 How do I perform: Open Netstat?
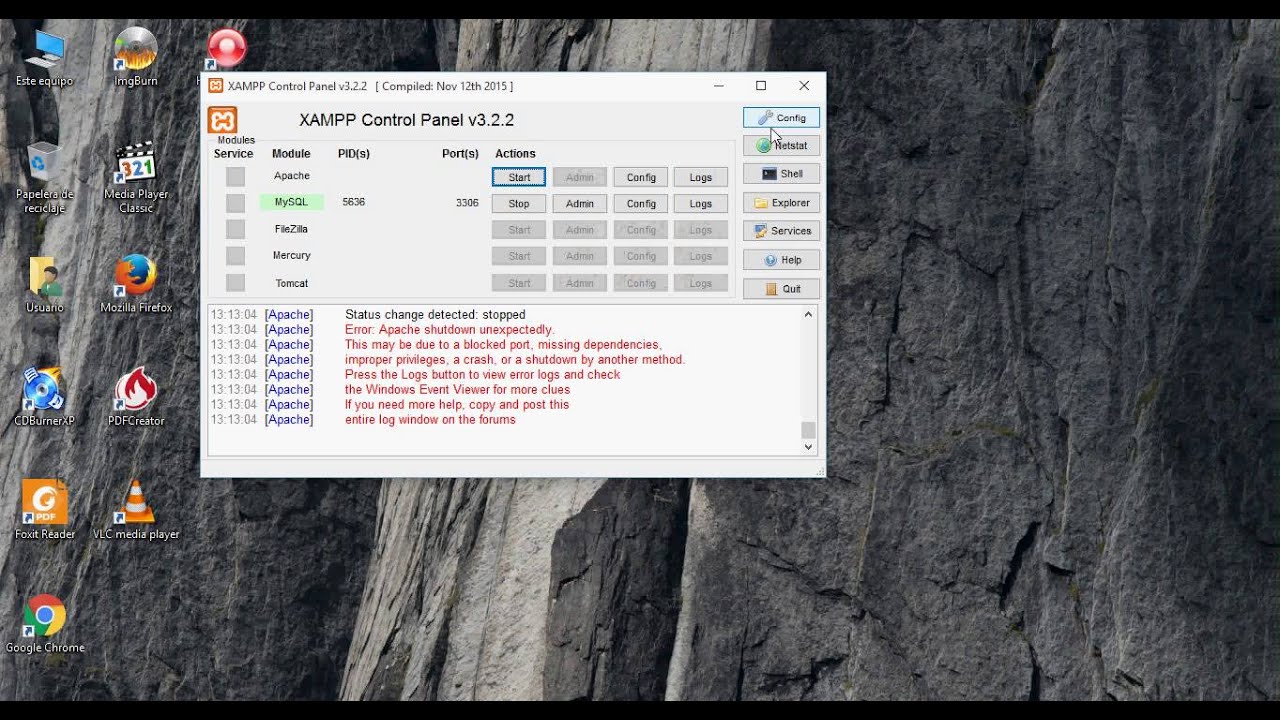point(781,146)
